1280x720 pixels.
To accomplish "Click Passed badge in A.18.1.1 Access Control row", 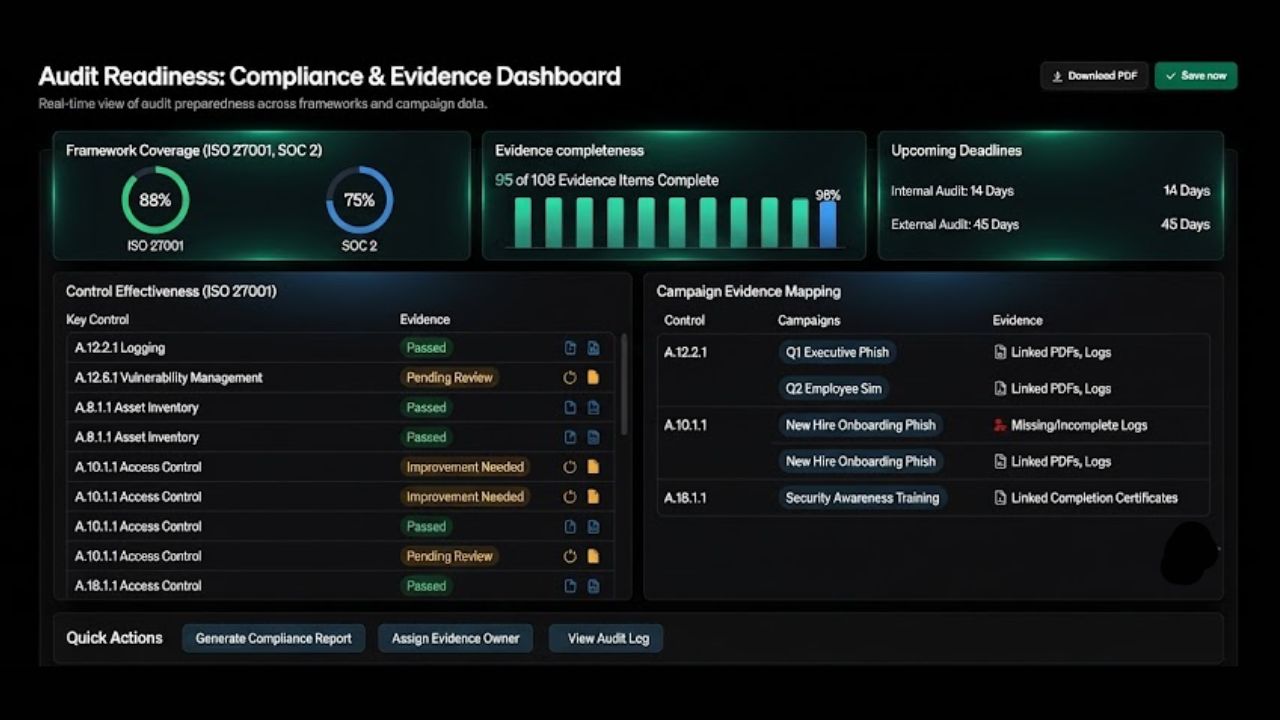I will click(x=426, y=586).
